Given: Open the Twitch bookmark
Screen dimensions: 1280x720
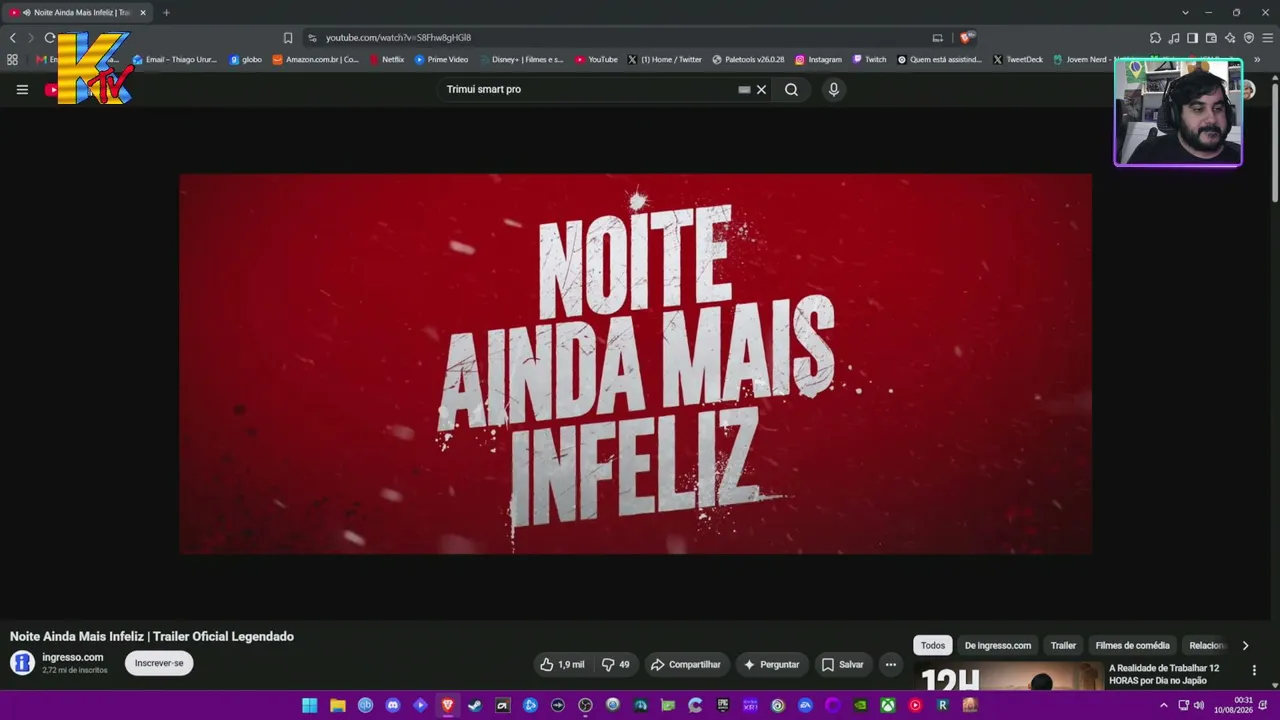Looking at the screenshot, I should click(x=869, y=59).
